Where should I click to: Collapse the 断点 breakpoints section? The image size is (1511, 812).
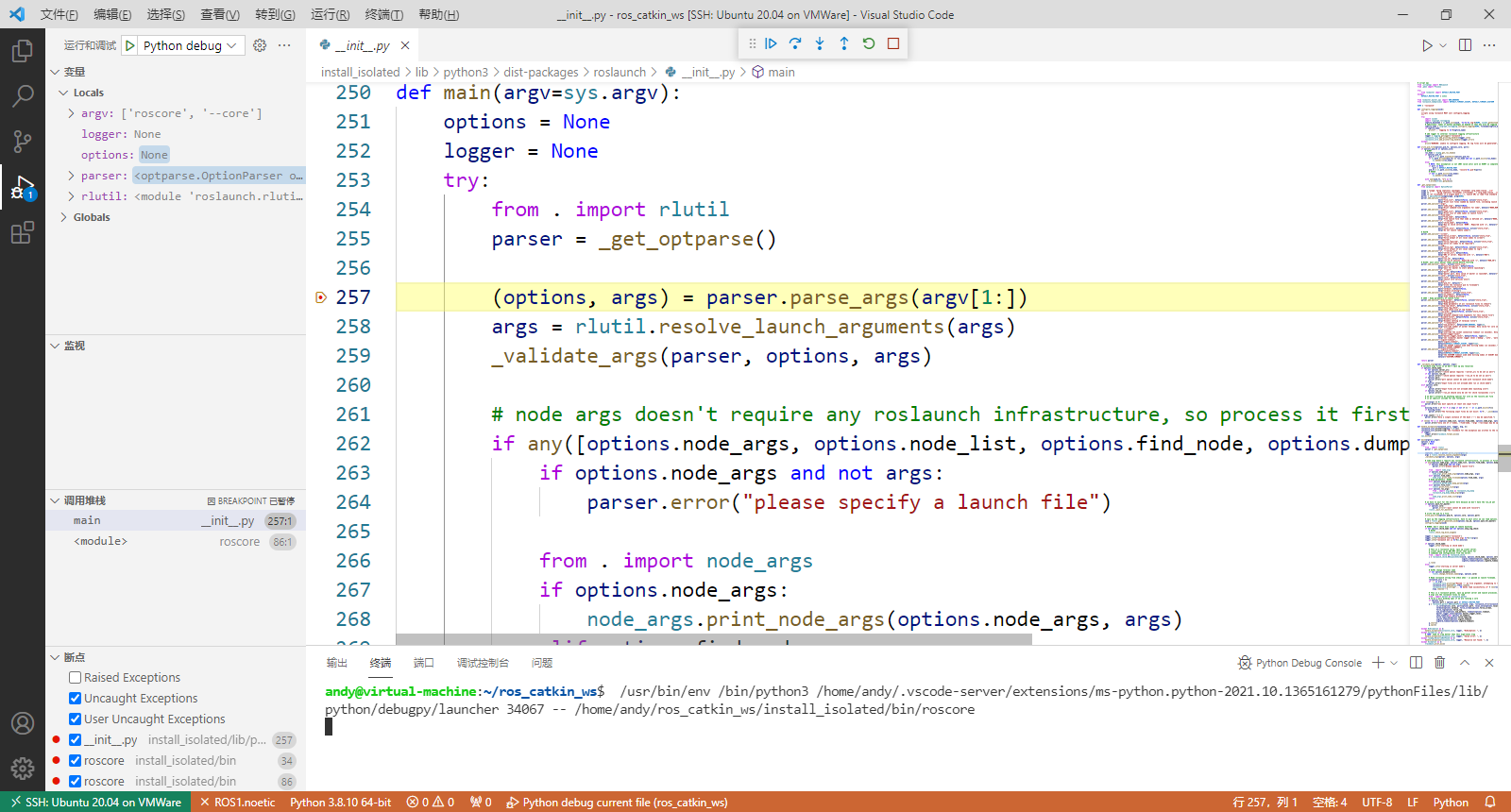55,657
